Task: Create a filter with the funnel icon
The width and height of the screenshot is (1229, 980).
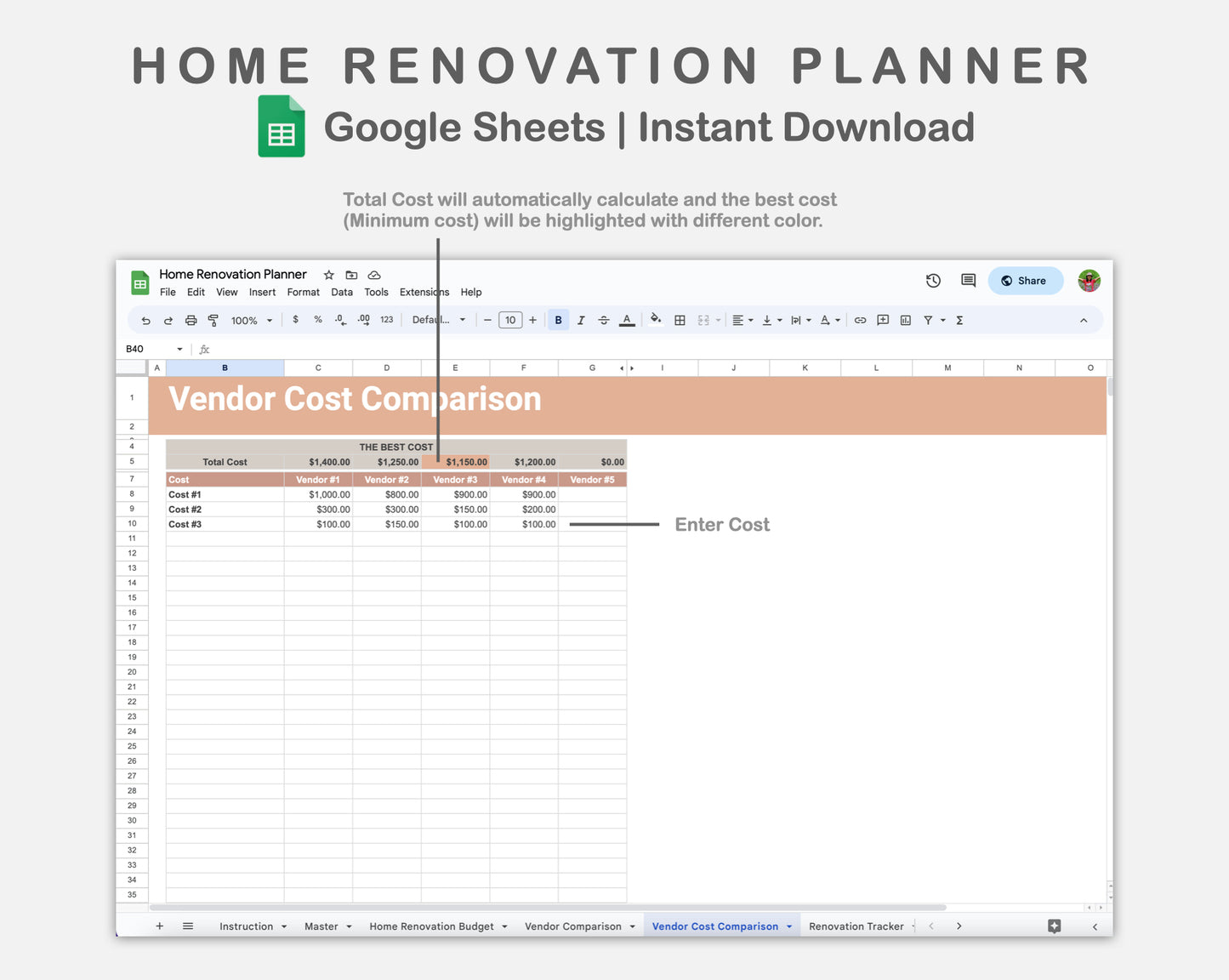Action: click(x=929, y=320)
